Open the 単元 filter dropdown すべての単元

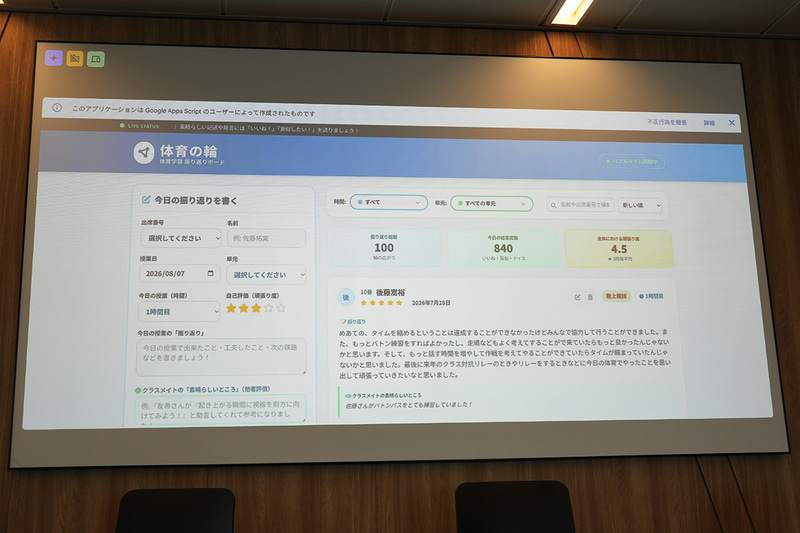[x=492, y=203]
